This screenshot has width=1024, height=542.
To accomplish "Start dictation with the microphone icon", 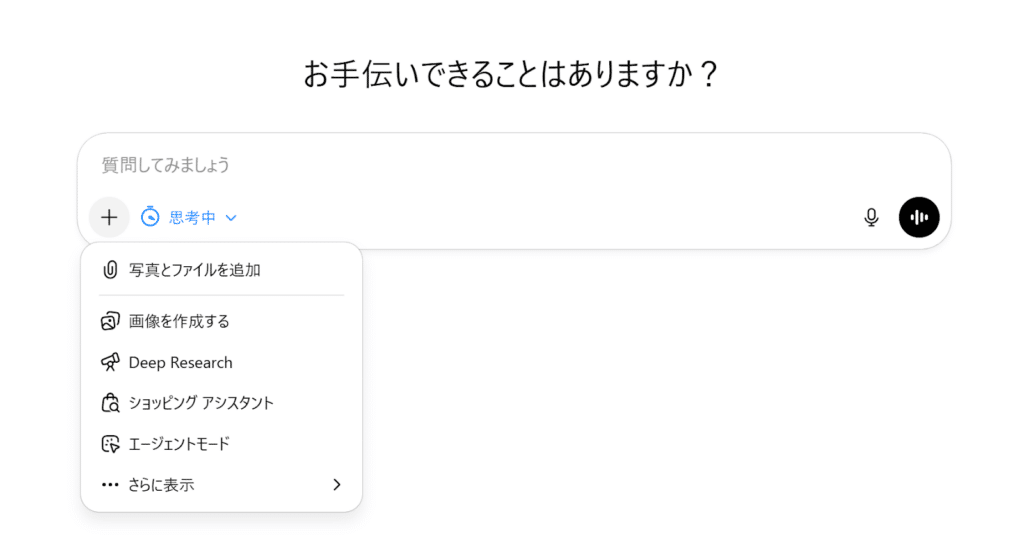I will coord(871,217).
